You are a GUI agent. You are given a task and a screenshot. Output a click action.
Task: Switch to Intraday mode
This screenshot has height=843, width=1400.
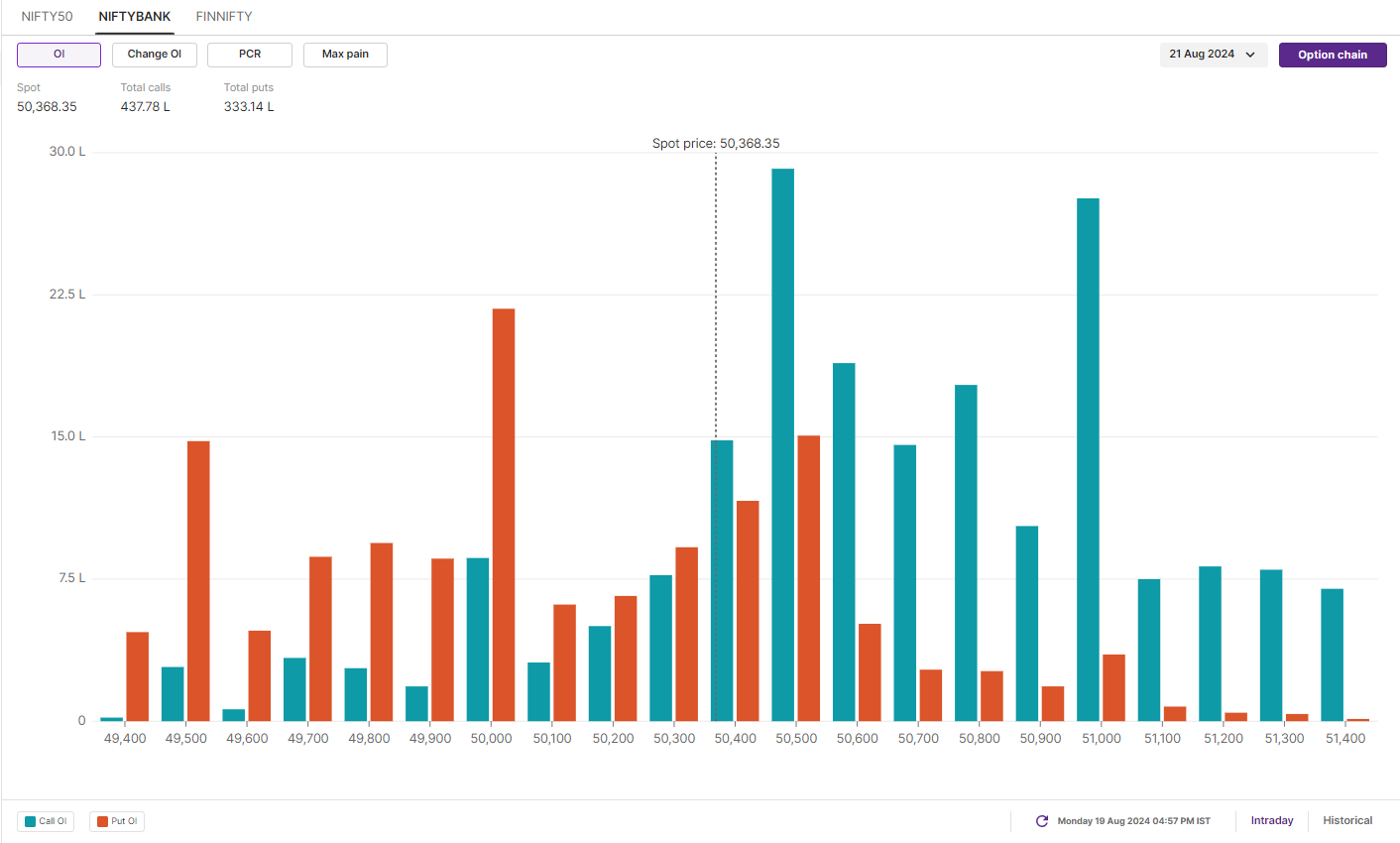point(1272,821)
